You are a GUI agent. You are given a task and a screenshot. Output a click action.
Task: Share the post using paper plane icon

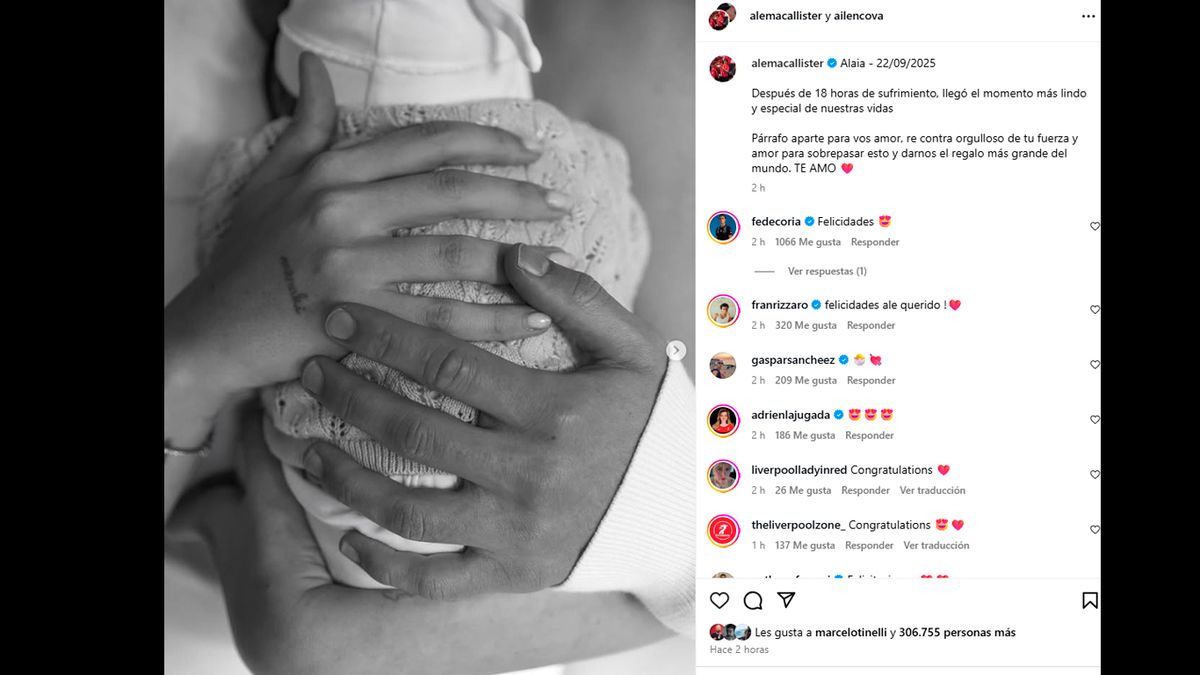click(x=787, y=600)
